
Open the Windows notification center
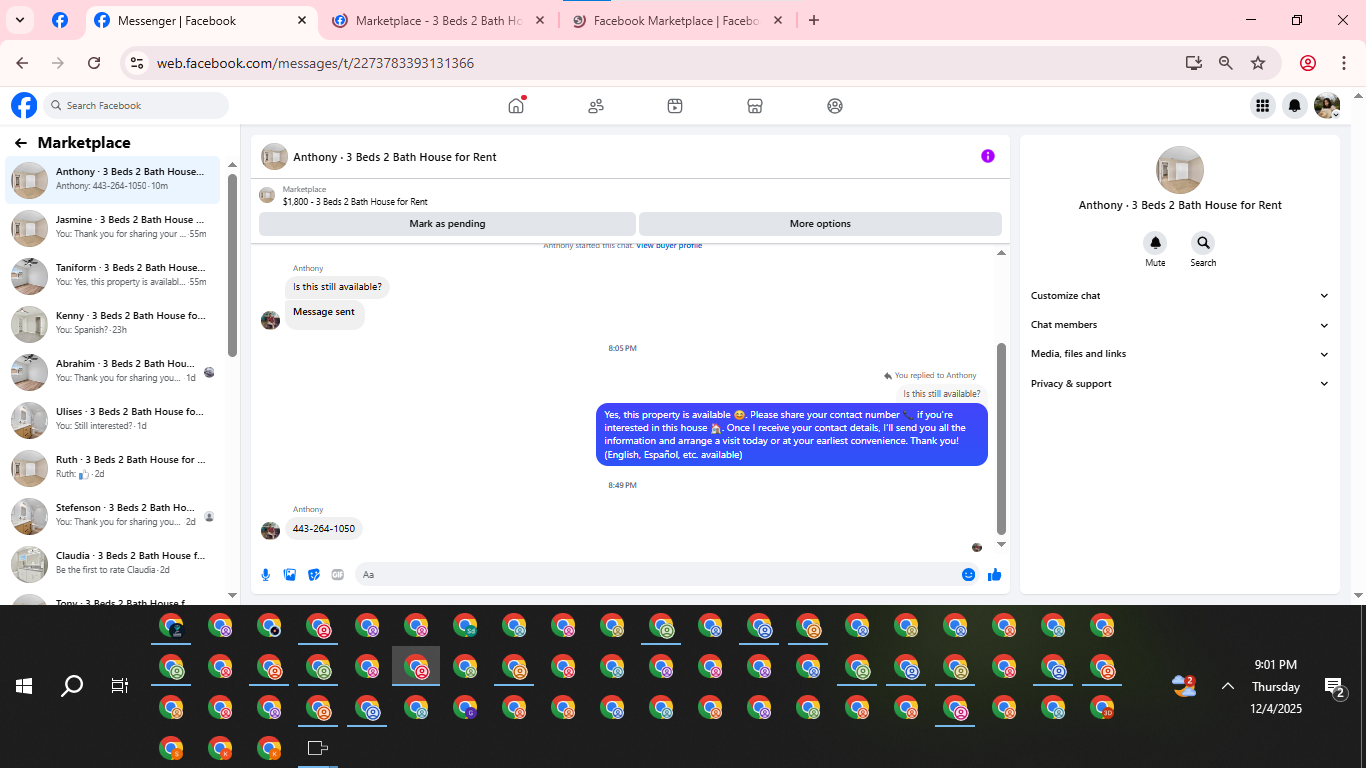1336,687
